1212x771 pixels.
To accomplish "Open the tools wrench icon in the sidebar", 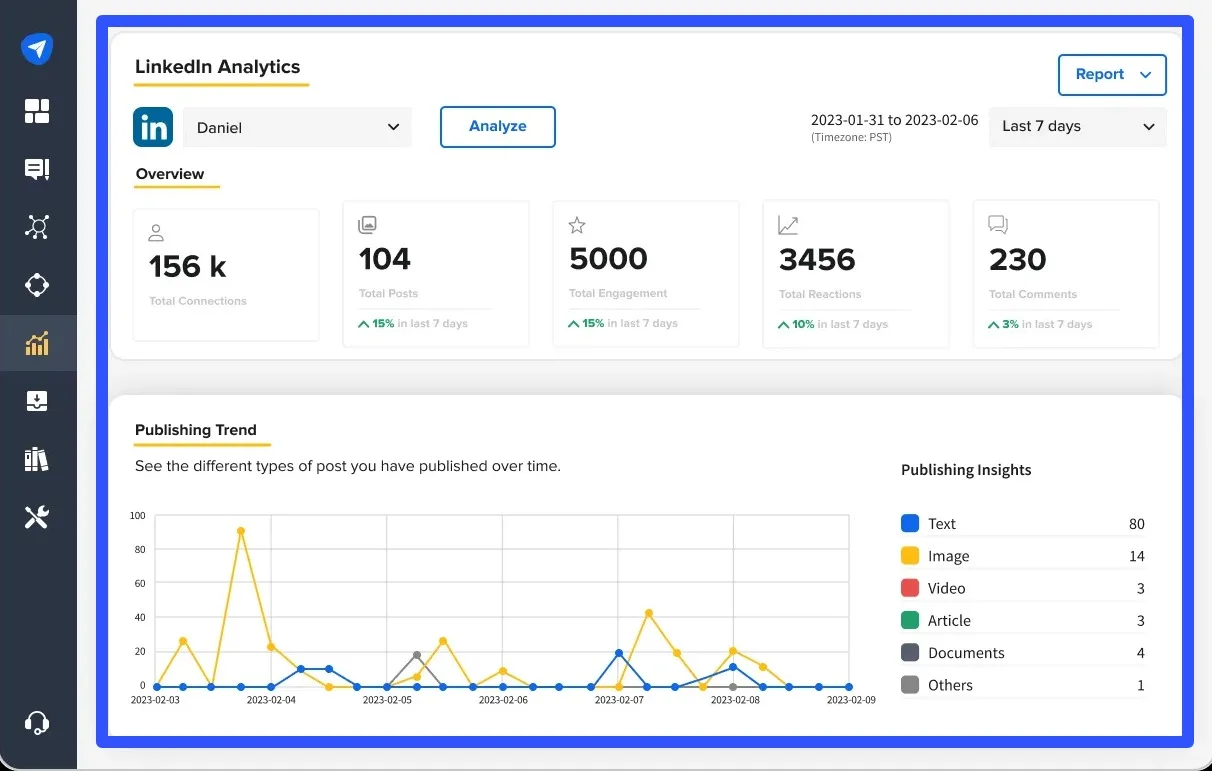I will (37, 516).
